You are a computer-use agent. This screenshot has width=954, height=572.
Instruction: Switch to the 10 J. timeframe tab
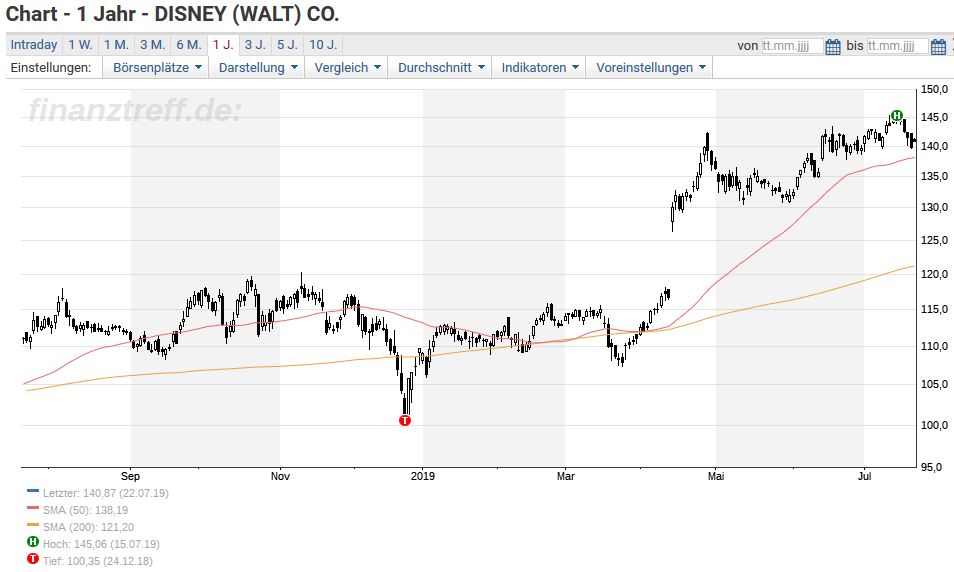[x=323, y=44]
